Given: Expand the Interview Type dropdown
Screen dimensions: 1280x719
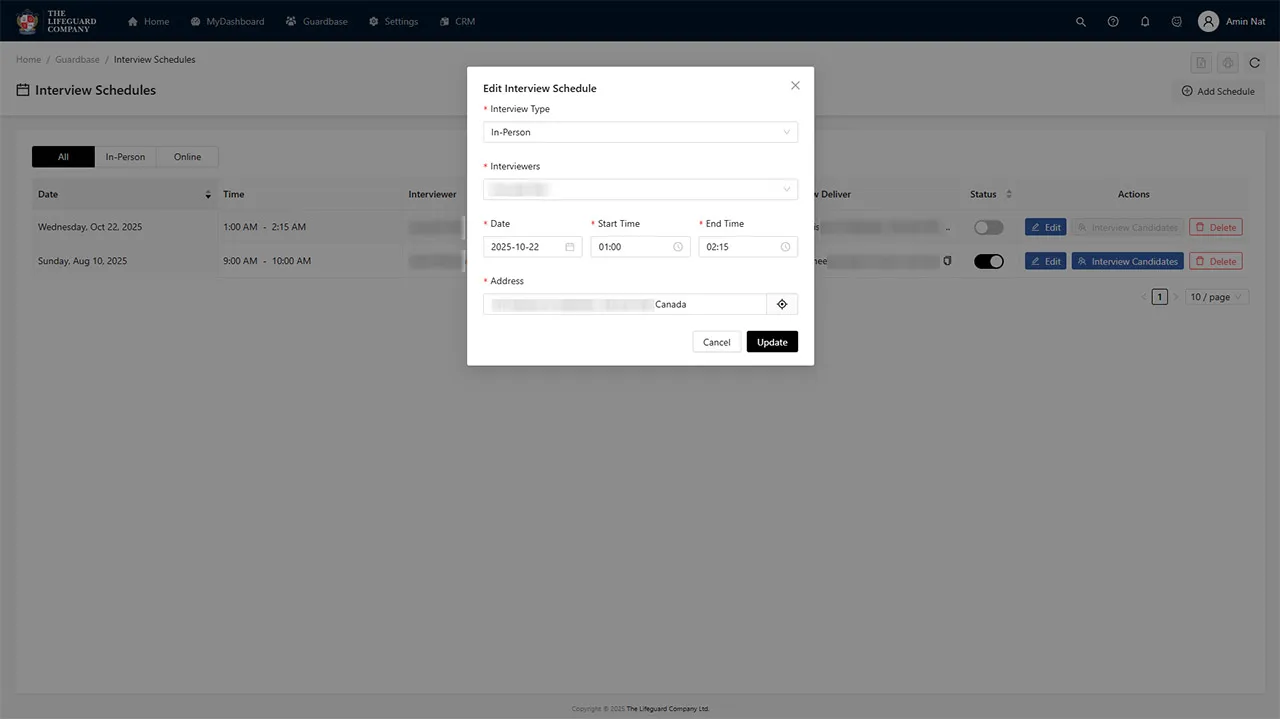Looking at the screenshot, I should click(x=640, y=132).
